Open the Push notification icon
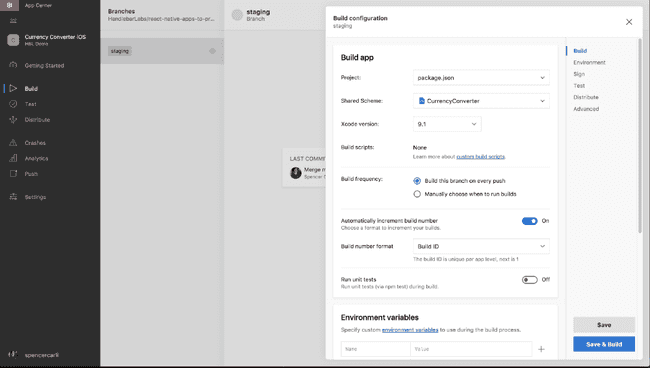The width and height of the screenshot is (650, 368). click(x=13, y=174)
